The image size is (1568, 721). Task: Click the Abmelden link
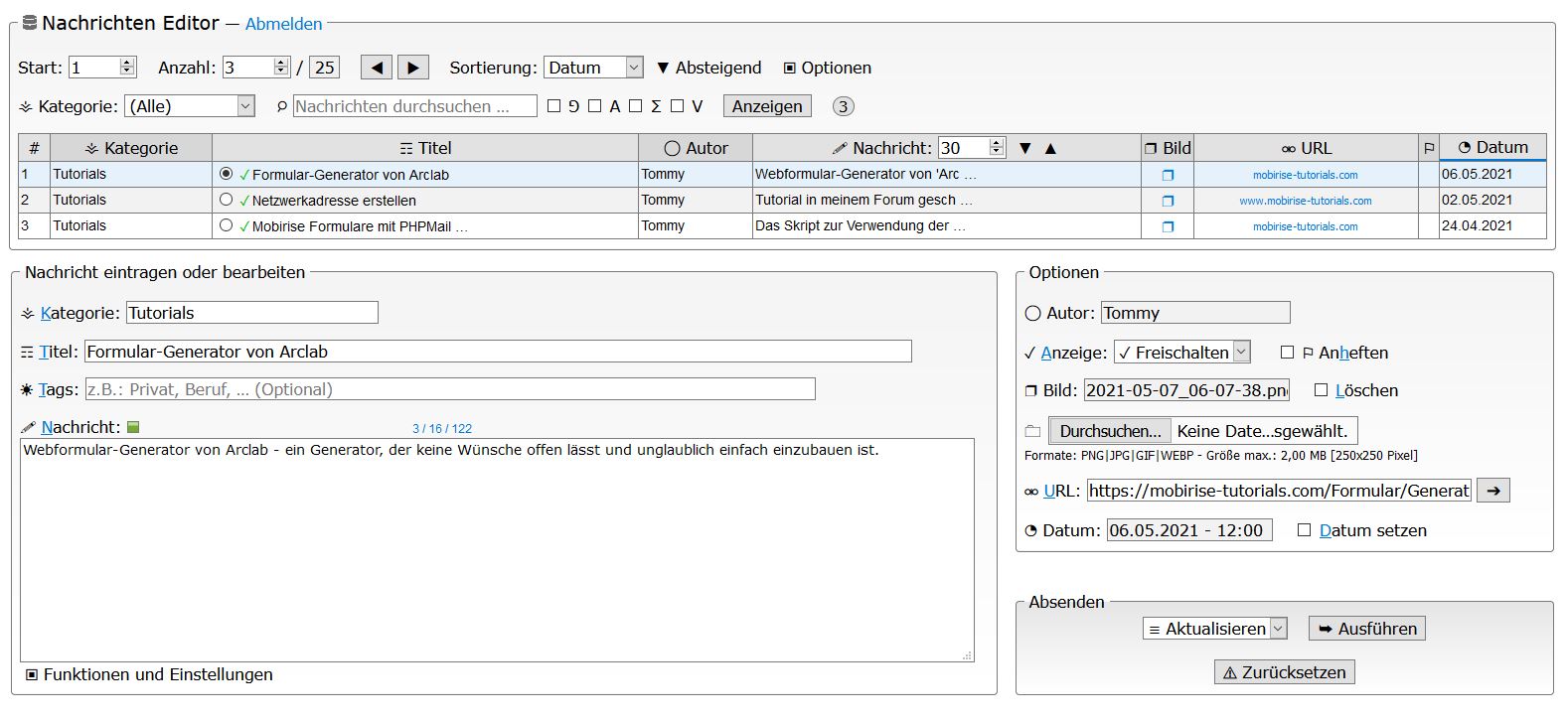click(x=284, y=24)
